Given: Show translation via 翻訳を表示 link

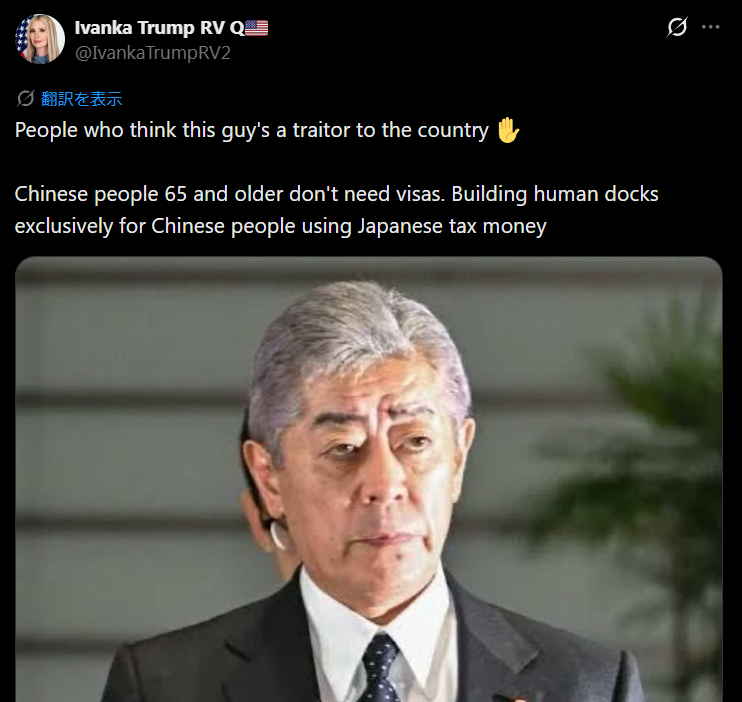Looking at the screenshot, I should (81, 98).
